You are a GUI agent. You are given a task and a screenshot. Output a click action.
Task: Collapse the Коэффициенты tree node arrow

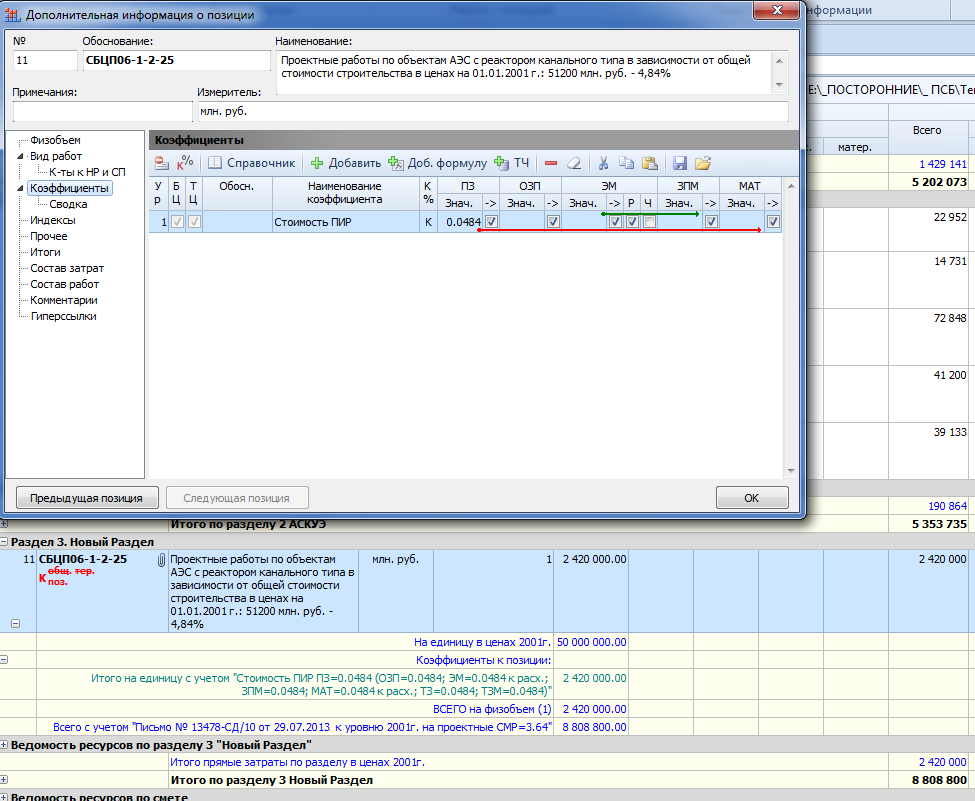tap(19, 189)
